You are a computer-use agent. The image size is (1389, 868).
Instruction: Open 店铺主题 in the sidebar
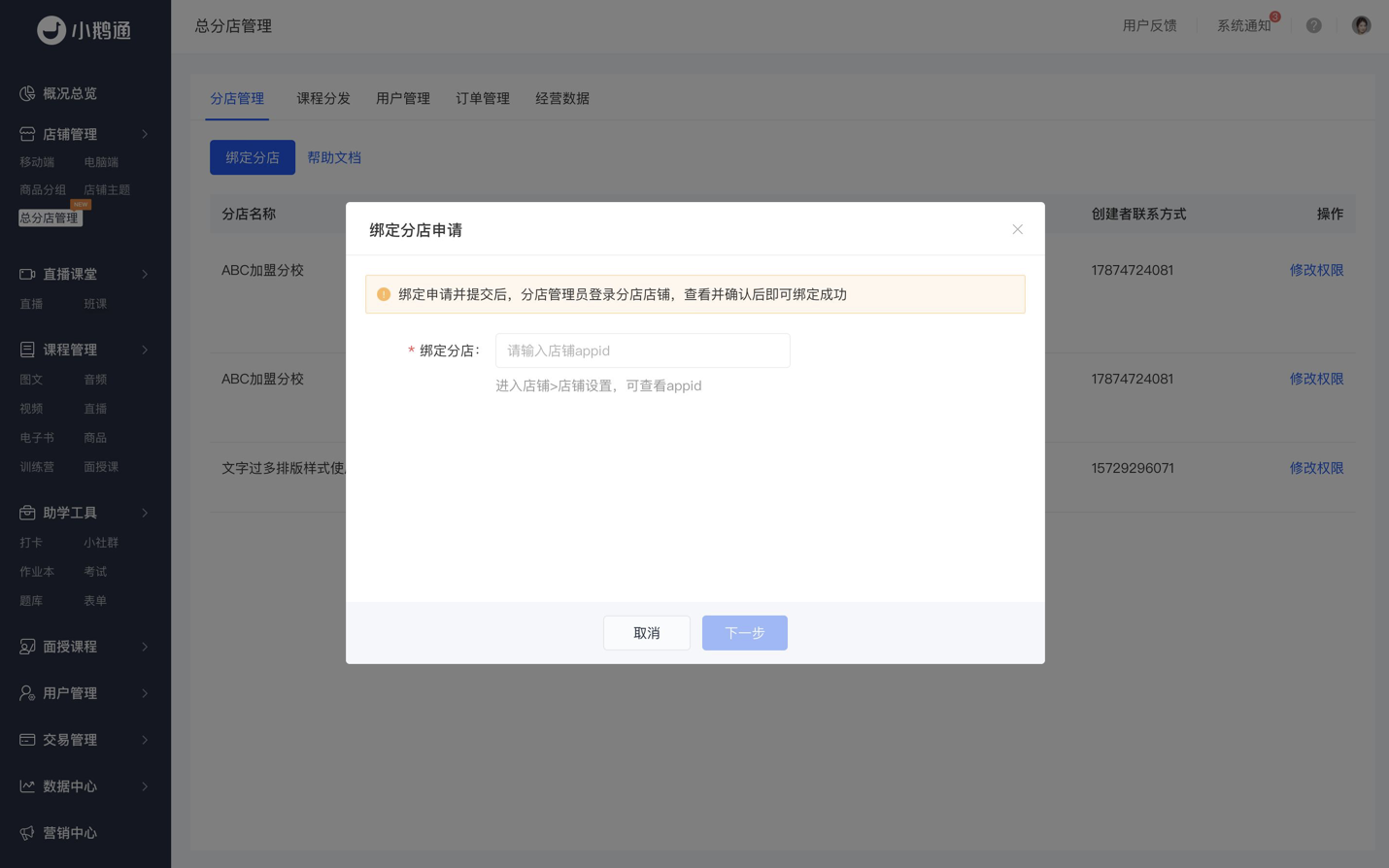pos(107,189)
